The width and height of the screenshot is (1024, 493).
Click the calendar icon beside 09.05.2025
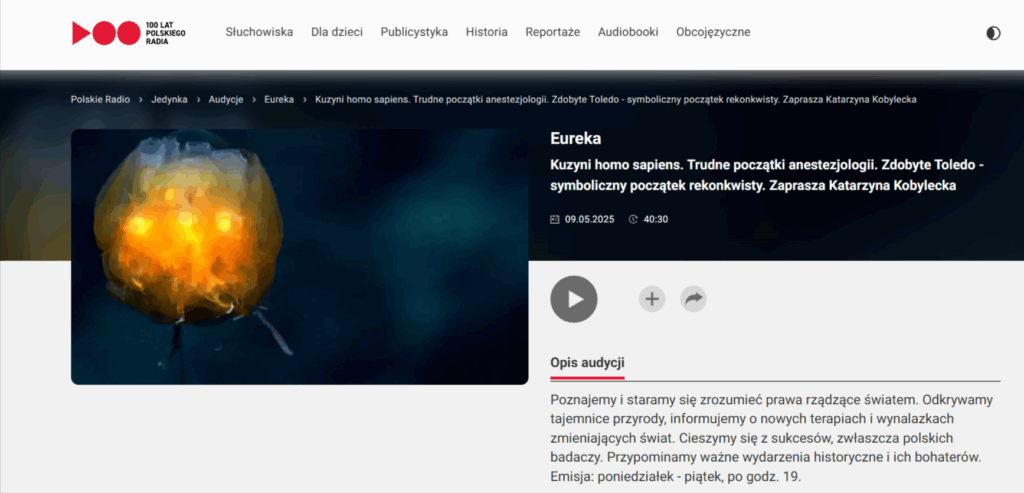coord(555,219)
